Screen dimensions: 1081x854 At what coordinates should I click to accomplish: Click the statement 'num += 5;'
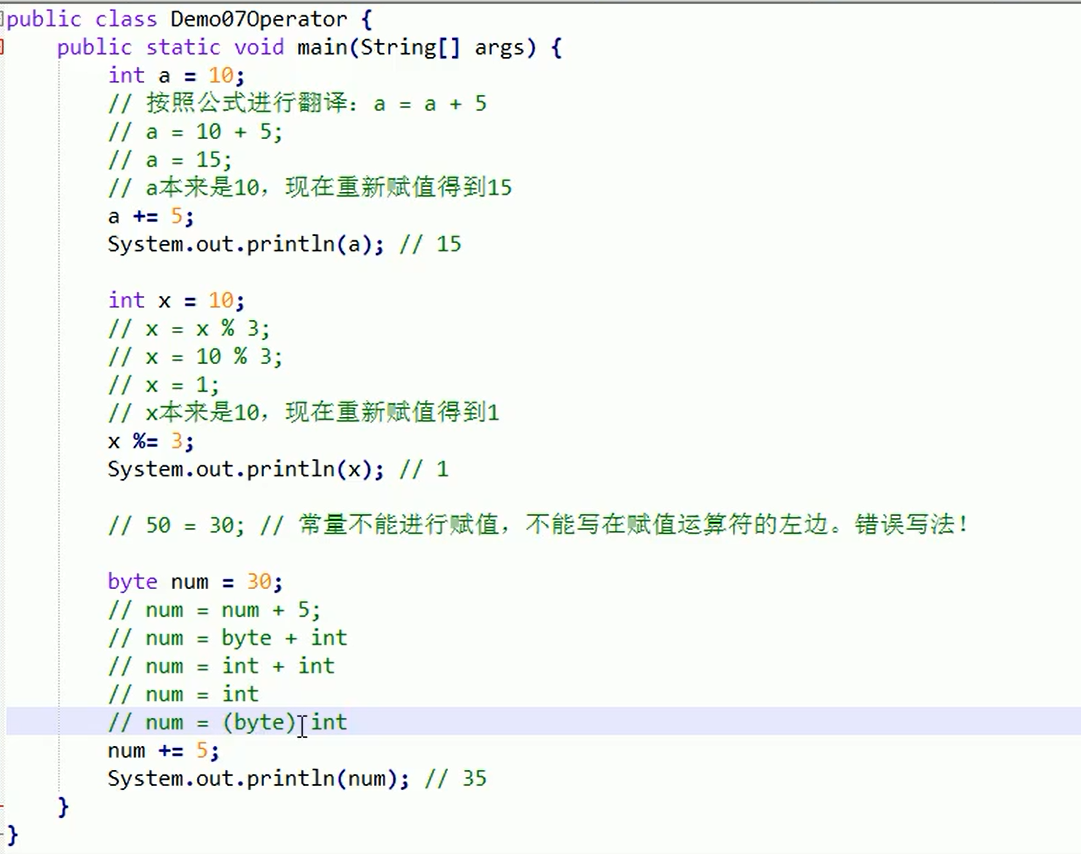click(163, 751)
